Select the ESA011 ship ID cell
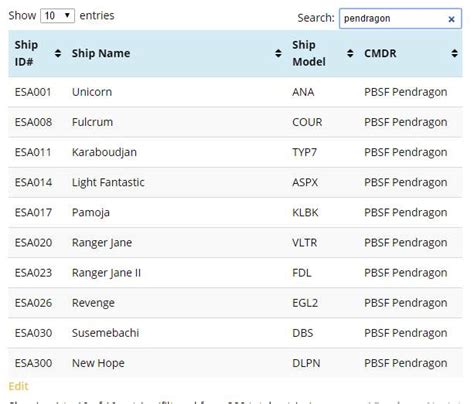 tap(33, 152)
